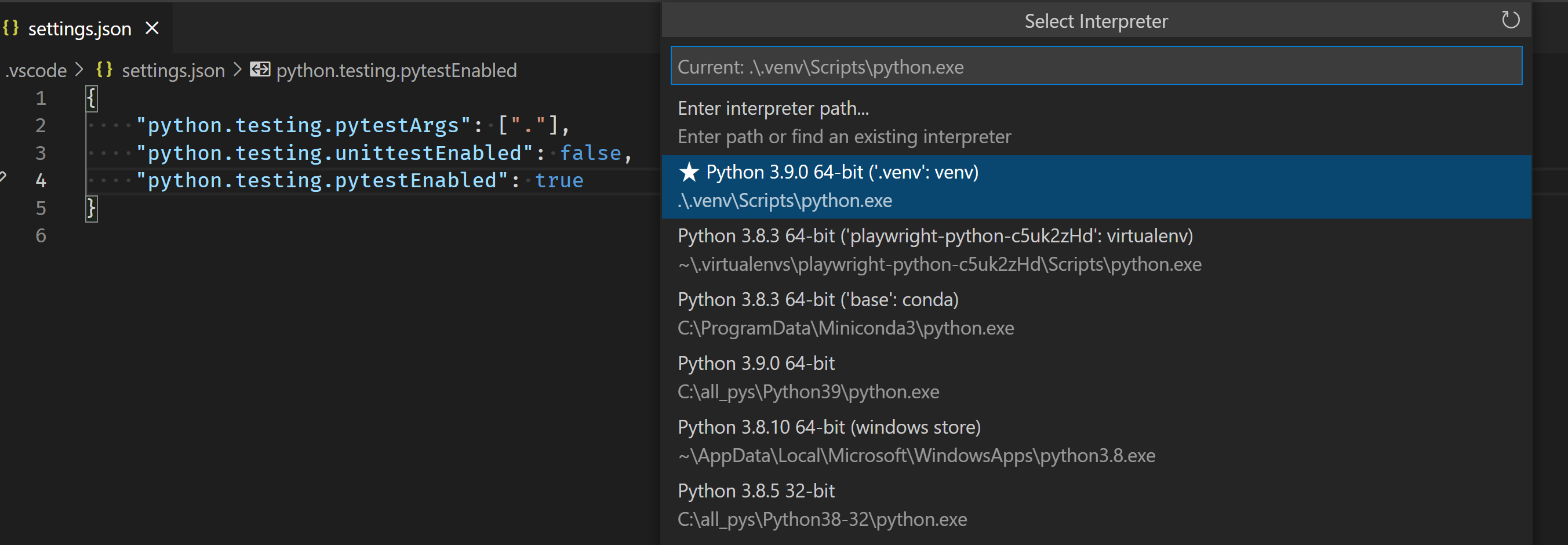Open python.testing.pytestEnabled breadcrumb symbol
1568x545 pixels.
(x=396, y=71)
